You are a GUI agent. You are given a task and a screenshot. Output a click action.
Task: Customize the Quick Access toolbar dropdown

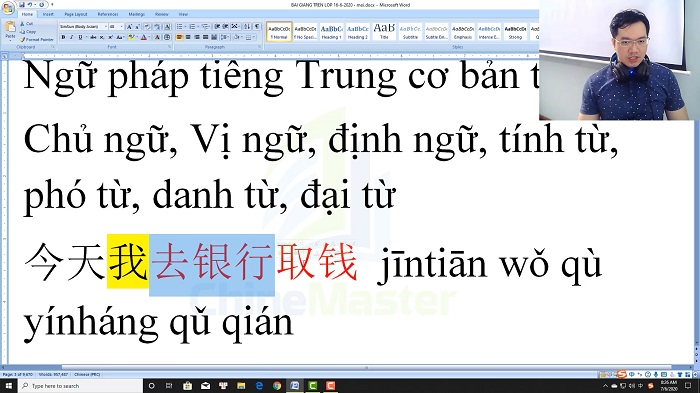[52, 4]
